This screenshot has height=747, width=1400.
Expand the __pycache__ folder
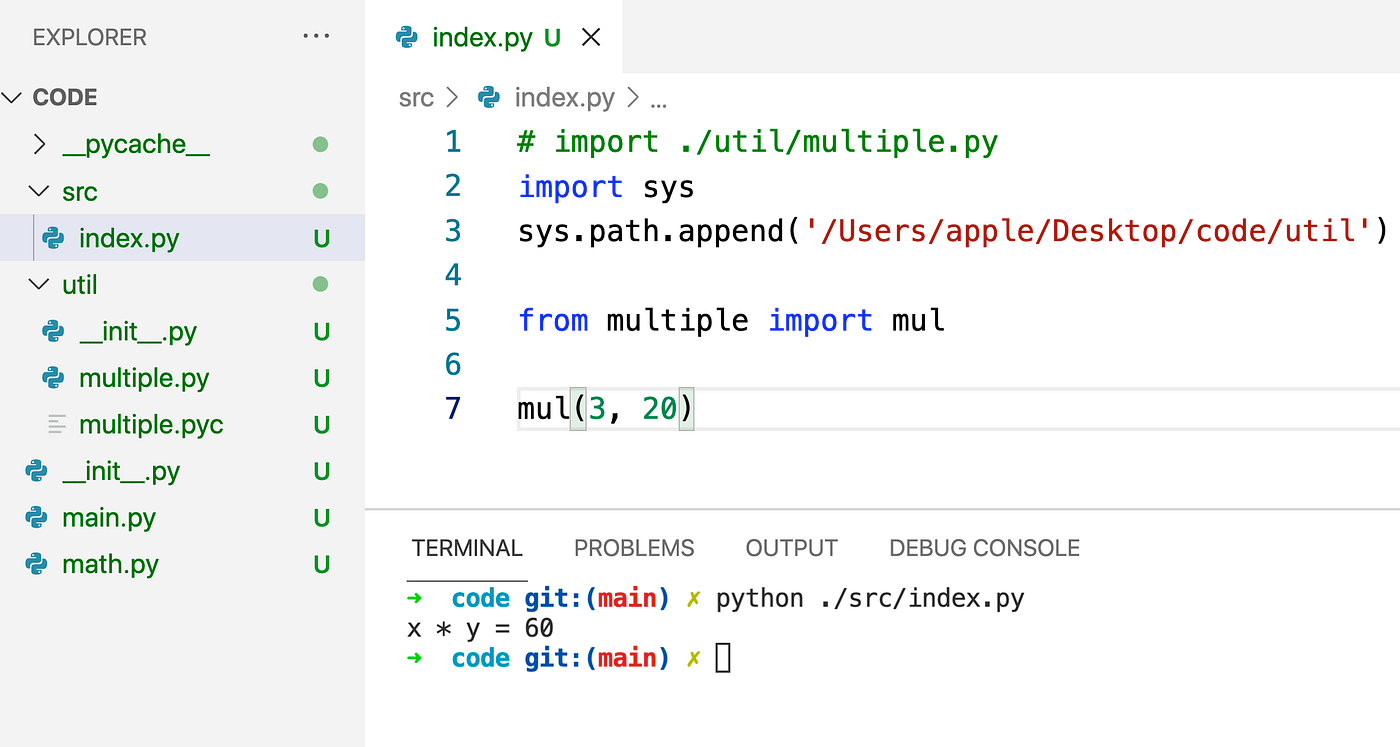tap(40, 144)
